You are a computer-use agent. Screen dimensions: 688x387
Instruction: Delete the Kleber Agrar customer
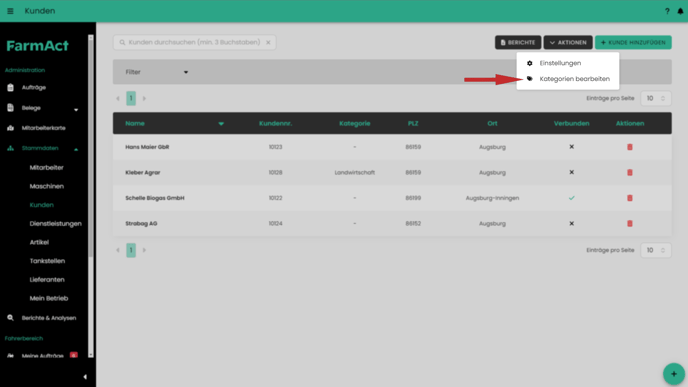coord(630,172)
